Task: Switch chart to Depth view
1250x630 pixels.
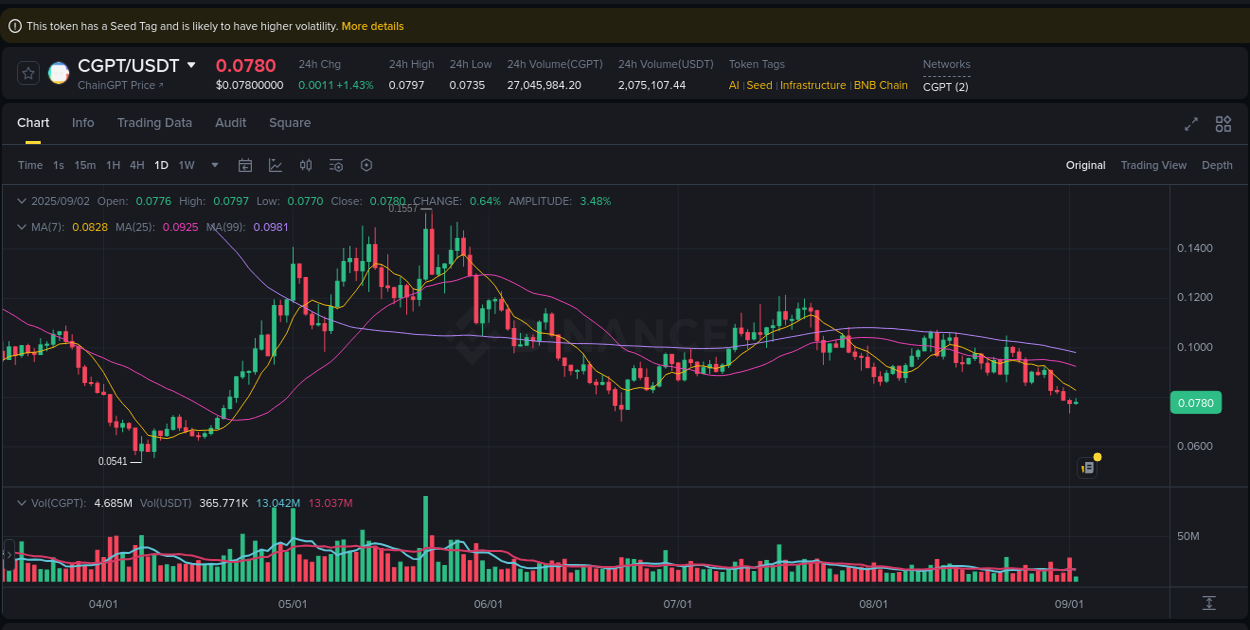Action: (x=1217, y=165)
